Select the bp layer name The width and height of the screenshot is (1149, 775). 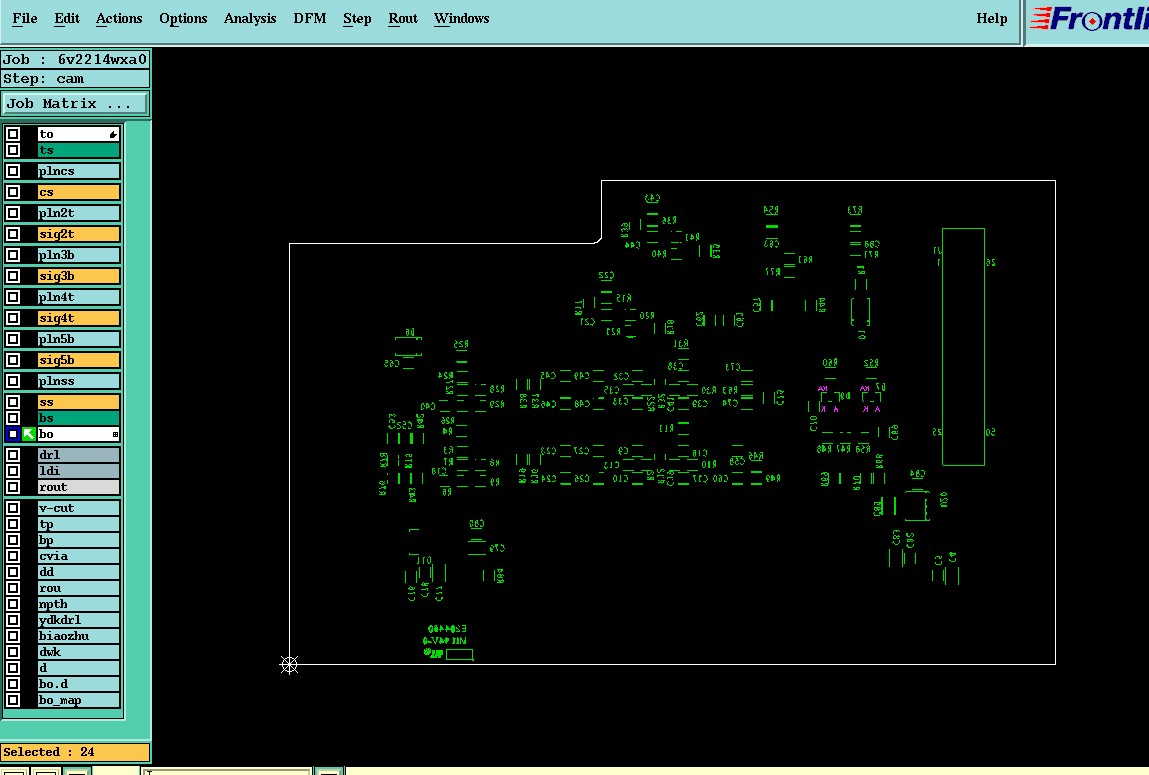[78, 540]
